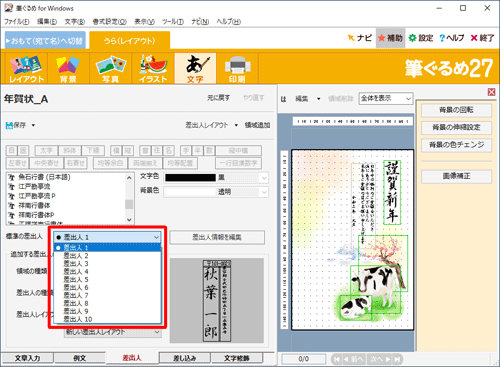Expand the 保存 dropdown arrow
Image resolution: width=500 pixels, height=367 pixels.
click(33, 125)
